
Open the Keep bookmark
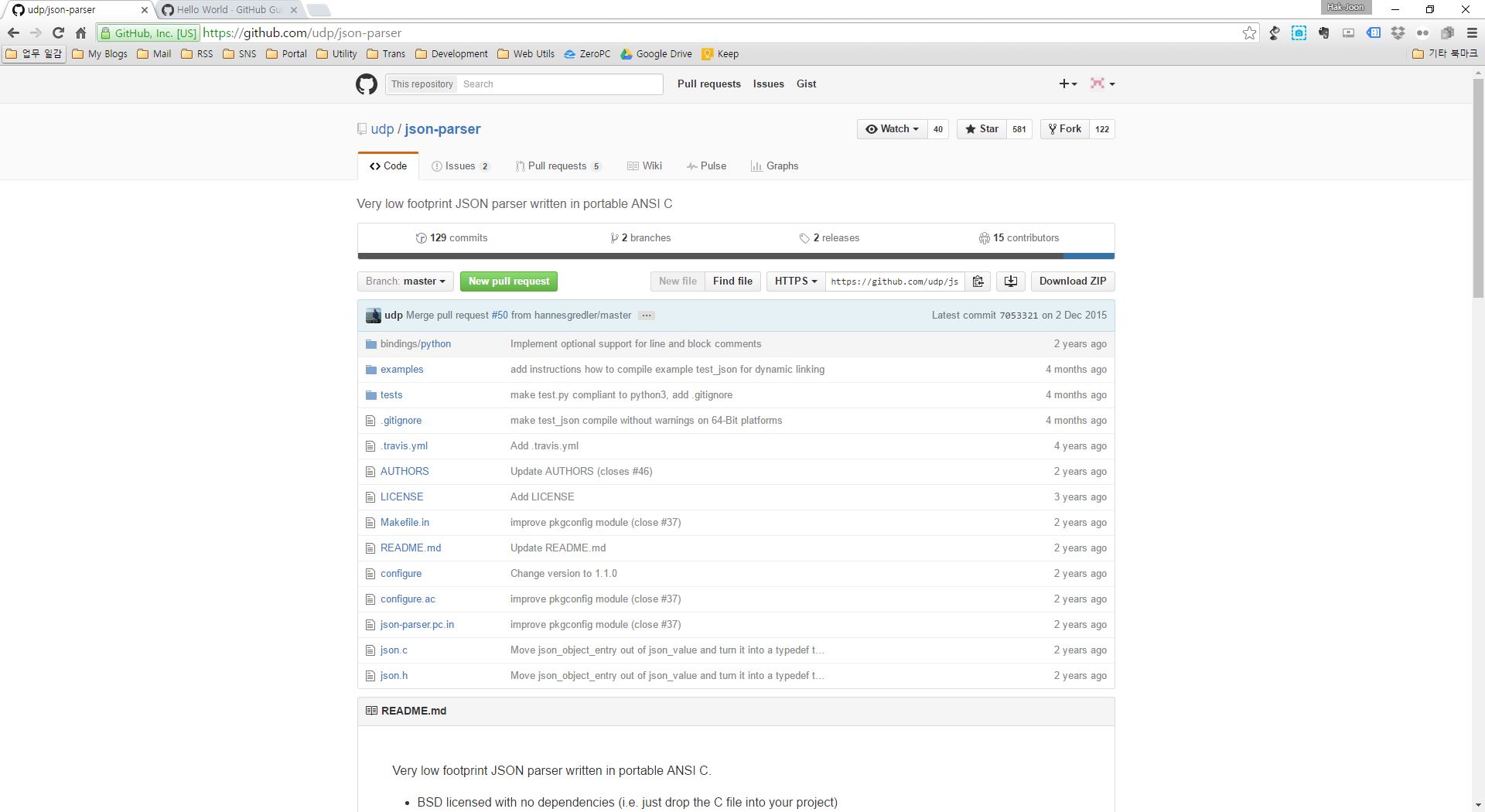[x=720, y=54]
